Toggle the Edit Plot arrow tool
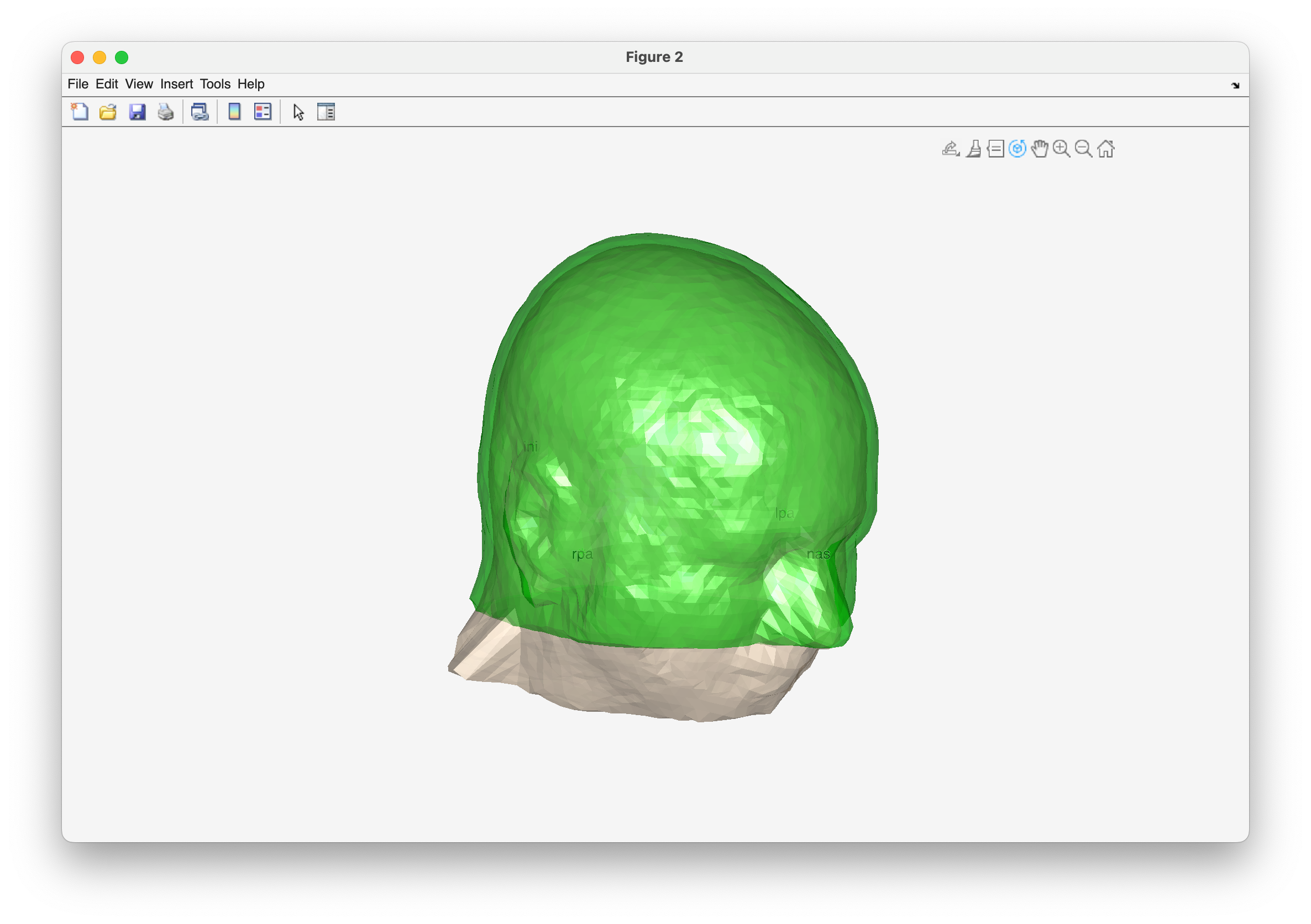Screen dimensions: 1311x924 point(298,112)
